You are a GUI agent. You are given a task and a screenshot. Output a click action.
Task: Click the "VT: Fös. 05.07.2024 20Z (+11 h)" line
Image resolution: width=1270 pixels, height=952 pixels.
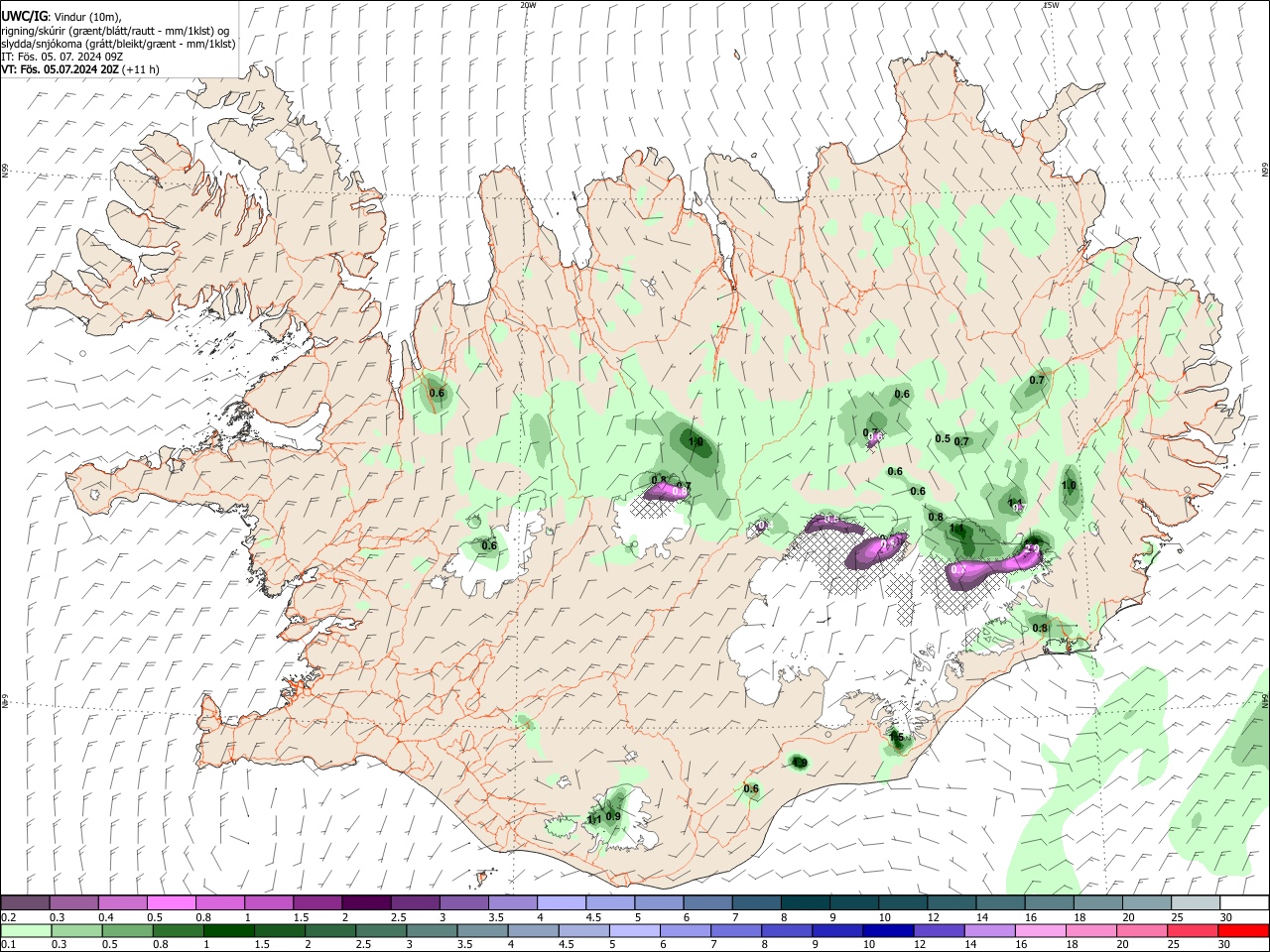click(79, 69)
